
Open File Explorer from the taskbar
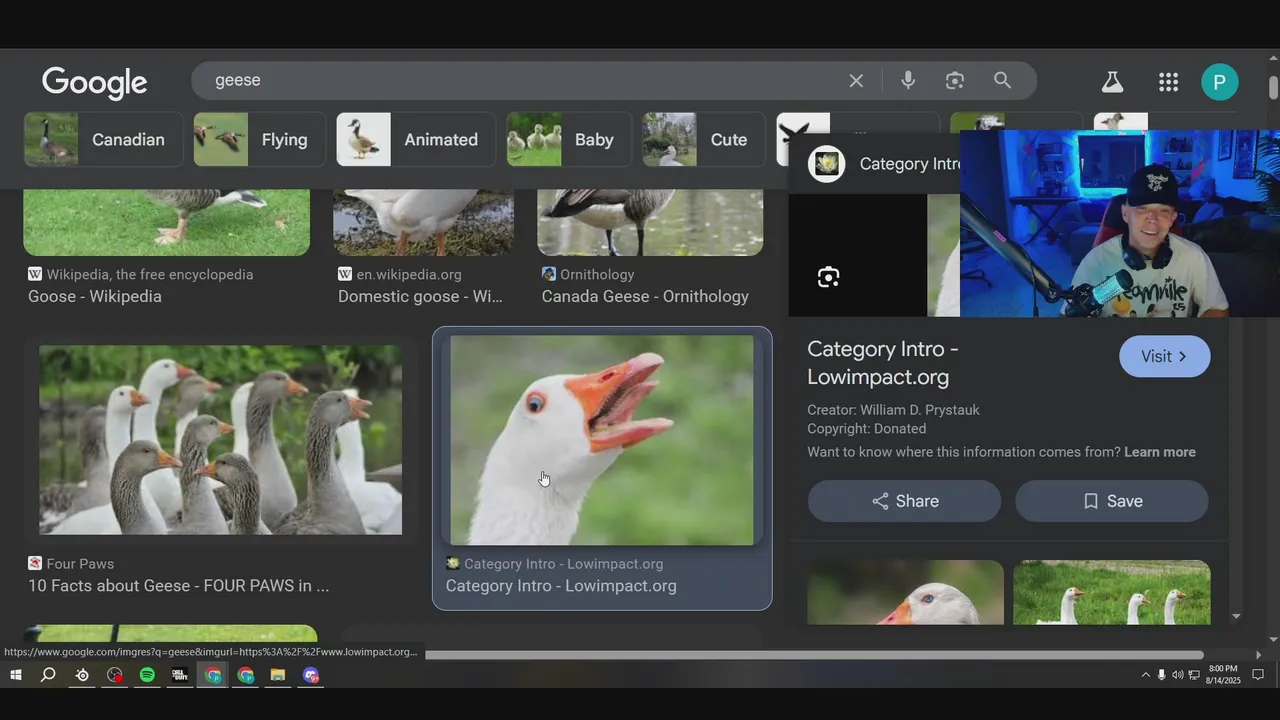pos(278,675)
